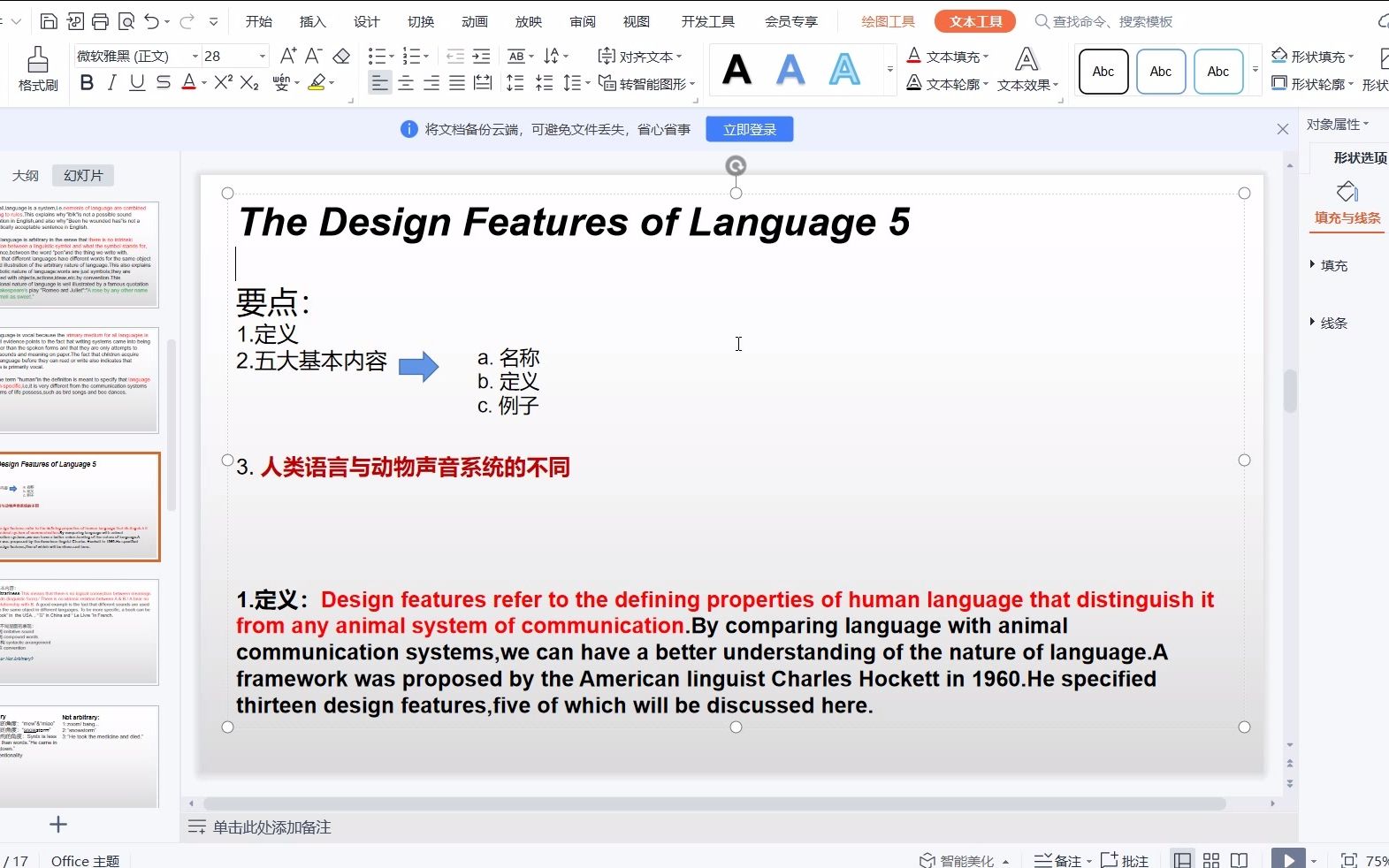Click the distributed alignment icon

pyautogui.click(x=483, y=83)
